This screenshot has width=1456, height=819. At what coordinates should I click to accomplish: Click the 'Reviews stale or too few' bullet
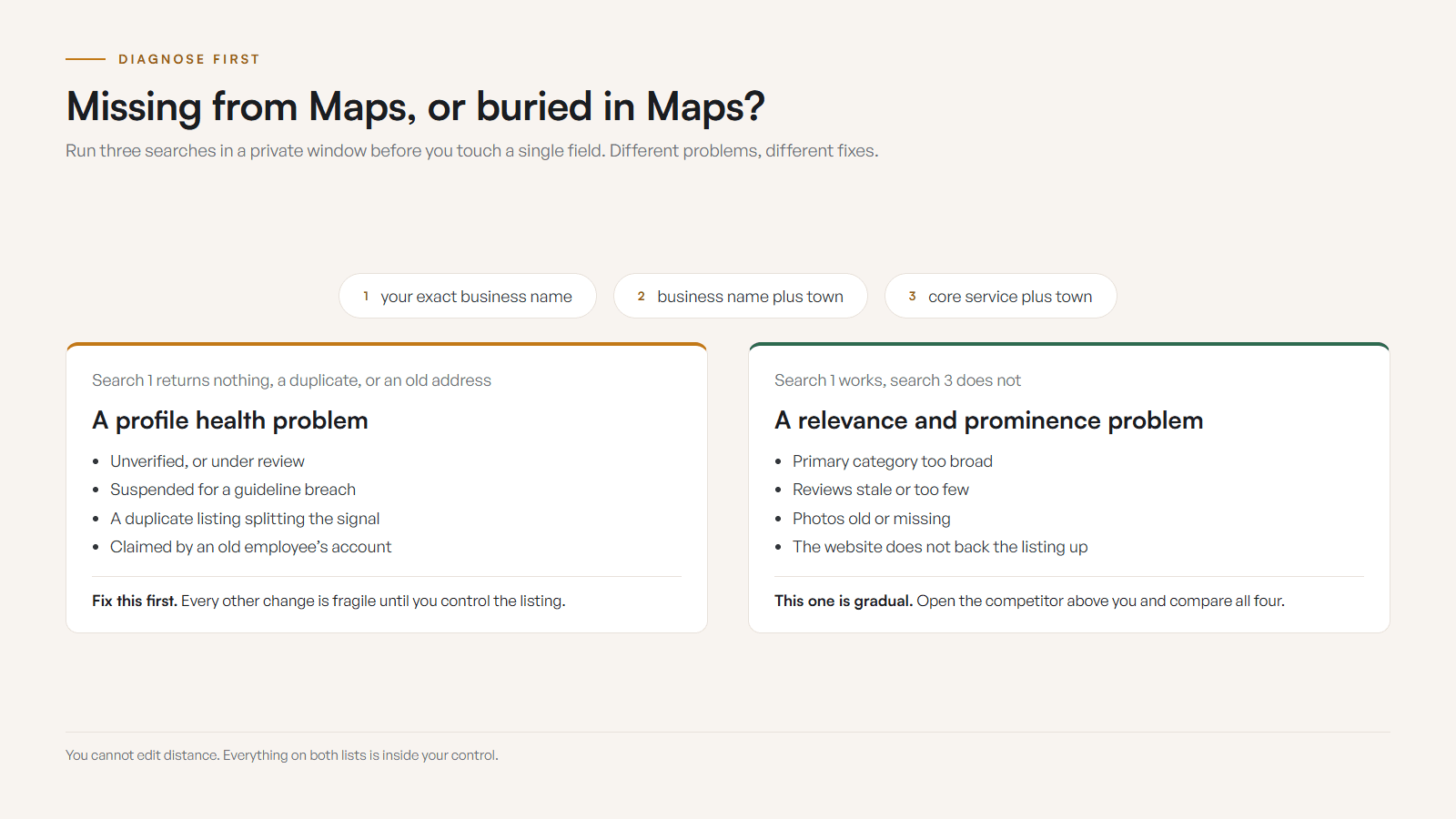pyautogui.click(x=881, y=490)
